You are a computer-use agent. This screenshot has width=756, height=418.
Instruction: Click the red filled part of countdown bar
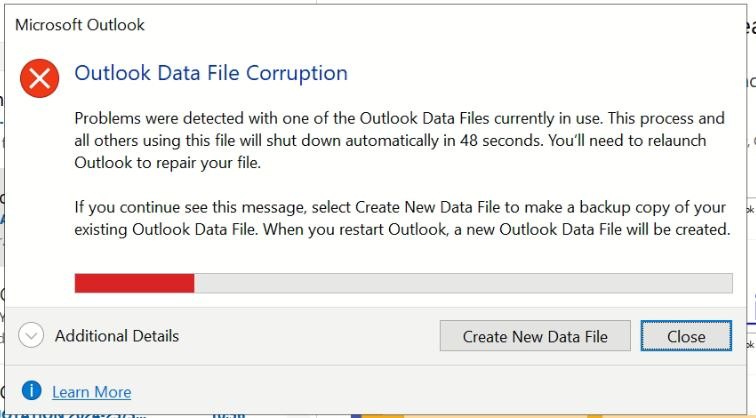(x=135, y=283)
